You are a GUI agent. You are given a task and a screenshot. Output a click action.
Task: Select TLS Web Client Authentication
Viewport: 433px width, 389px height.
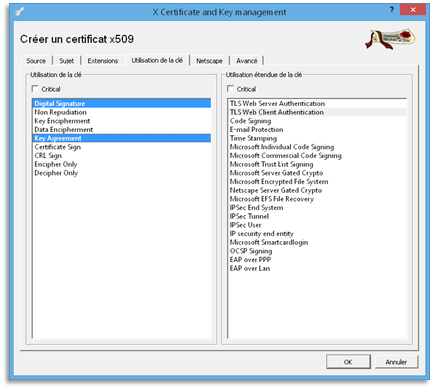pos(317,112)
